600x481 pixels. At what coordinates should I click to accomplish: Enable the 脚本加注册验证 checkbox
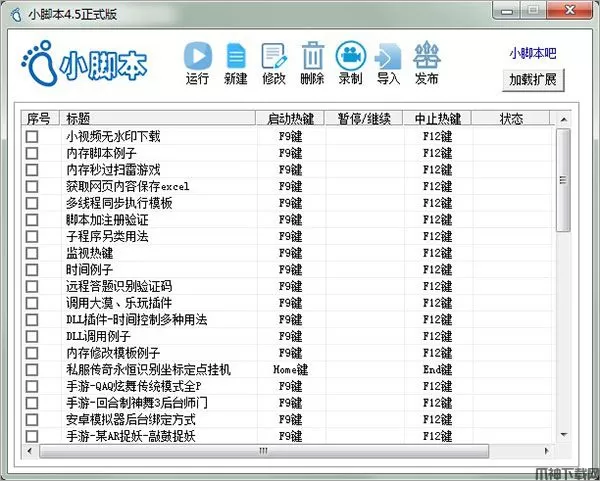[x=32, y=220]
